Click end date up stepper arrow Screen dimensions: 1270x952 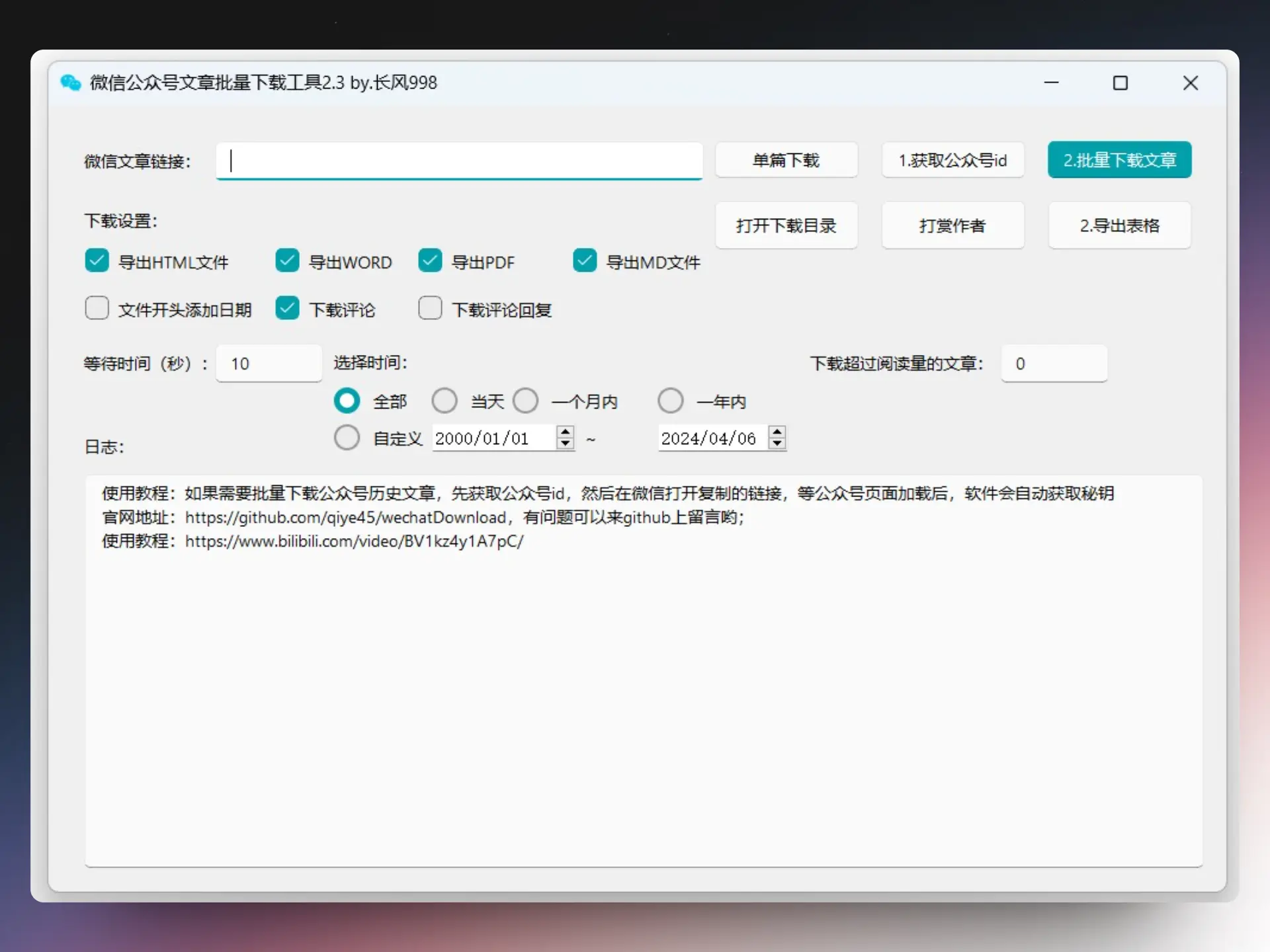[x=777, y=432]
